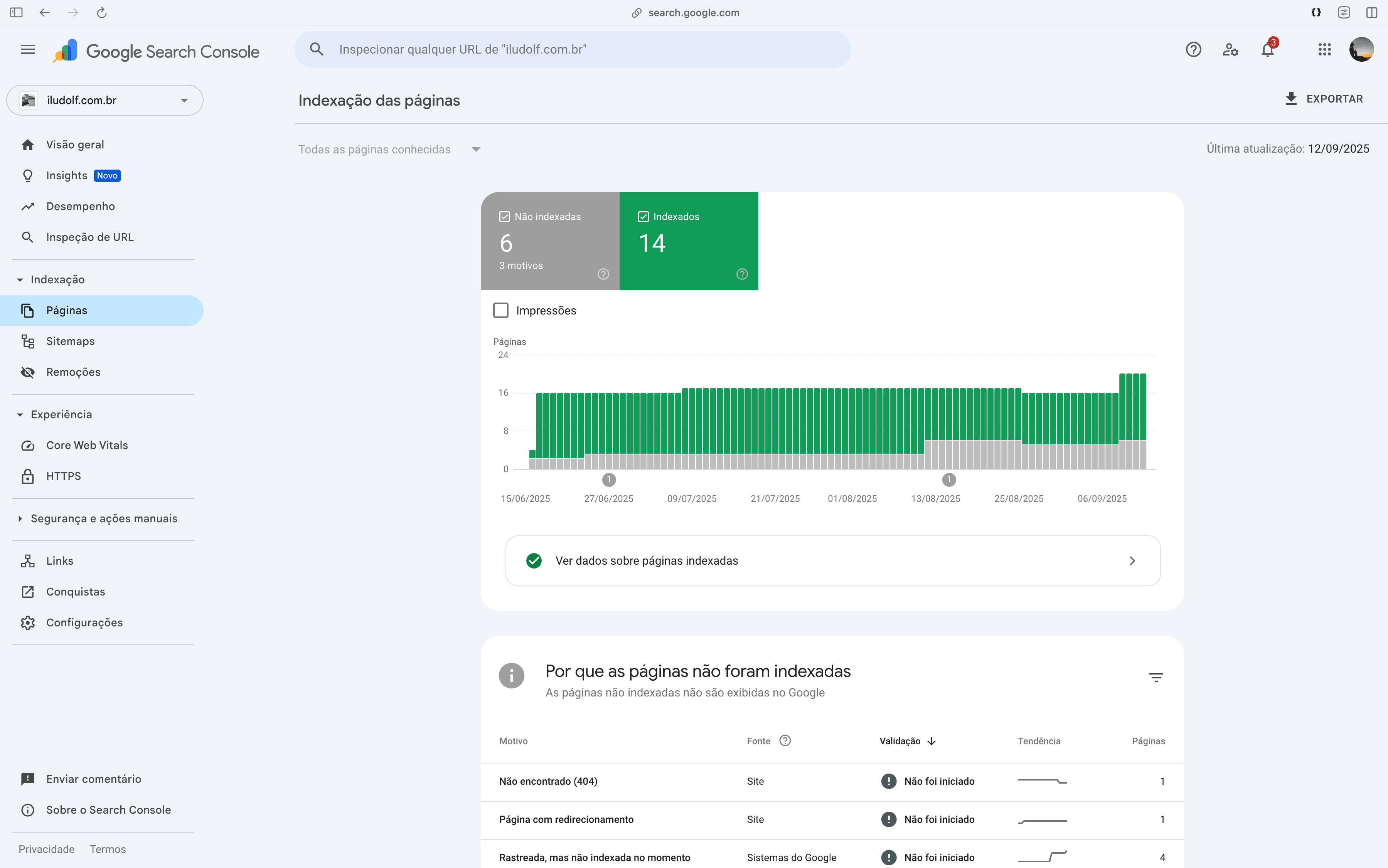The width and height of the screenshot is (1388, 868).
Task: Uncheck the Não indexadas card
Action: 504,217
